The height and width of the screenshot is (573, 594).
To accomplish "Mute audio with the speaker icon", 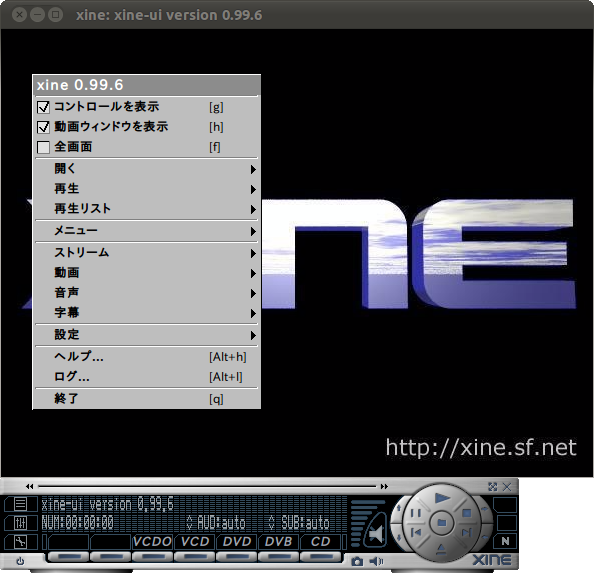I will click(x=375, y=534).
